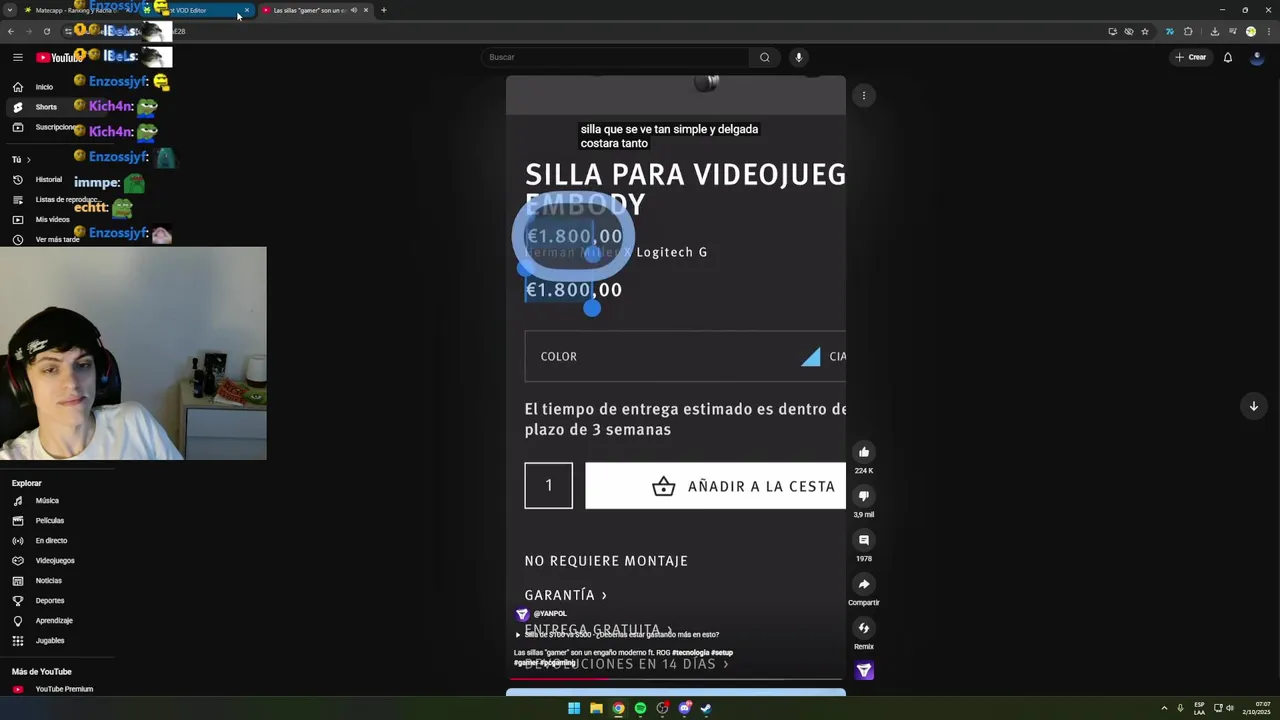This screenshot has width=1280, height=720.
Task: Open taskbar volume control
Action: tap(1229, 708)
